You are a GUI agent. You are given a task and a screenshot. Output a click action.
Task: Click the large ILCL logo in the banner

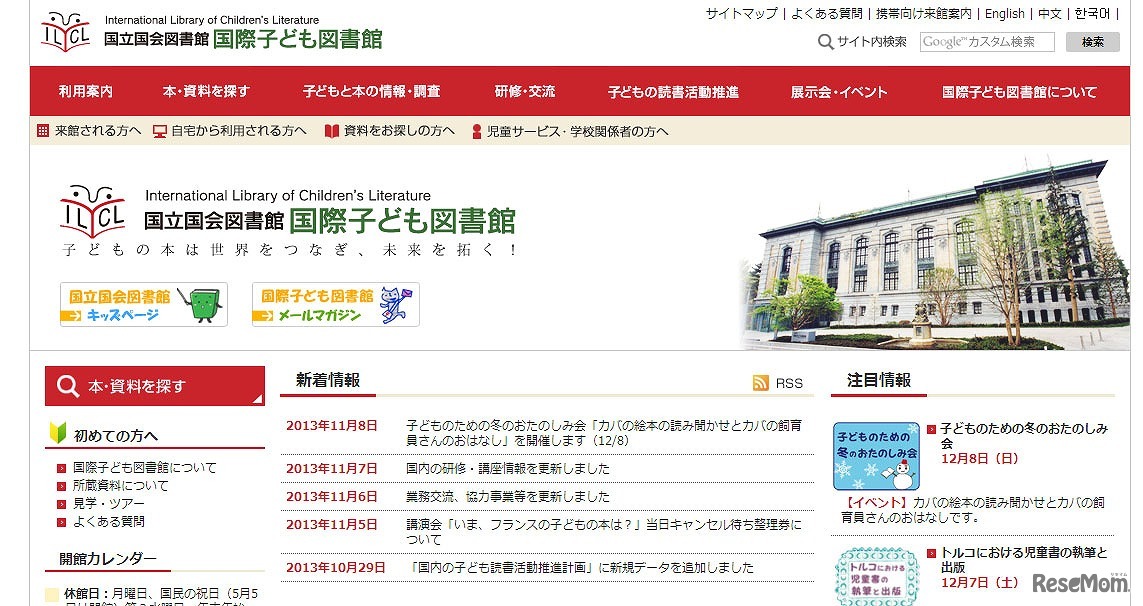pyautogui.click(x=93, y=211)
